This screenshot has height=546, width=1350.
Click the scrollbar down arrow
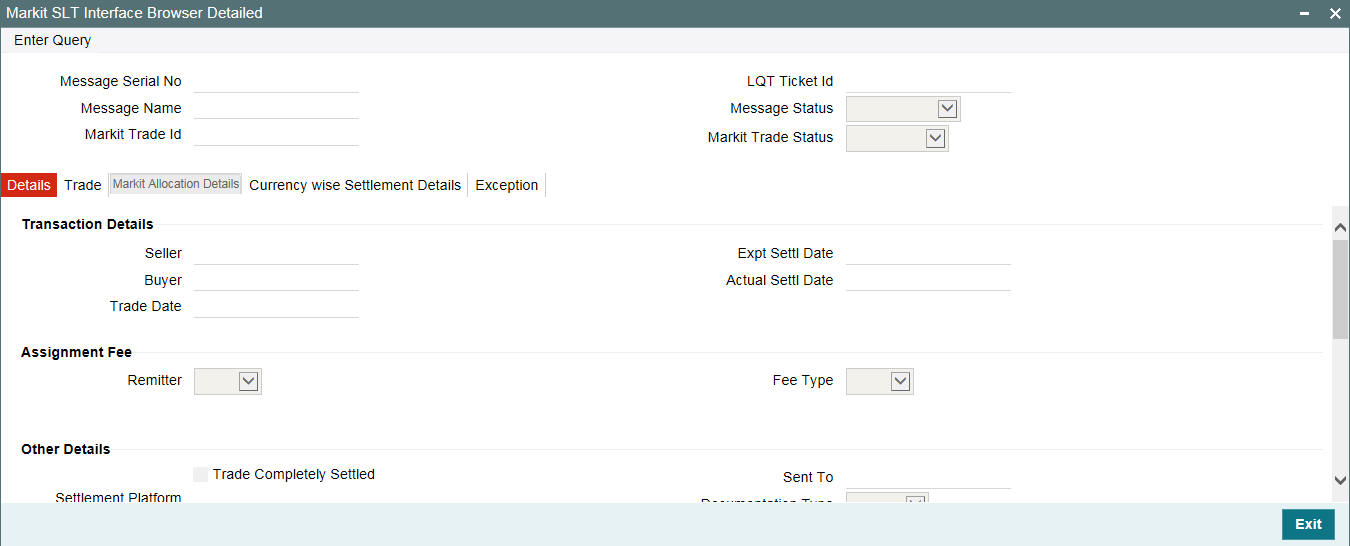(x=1341, y=480)
